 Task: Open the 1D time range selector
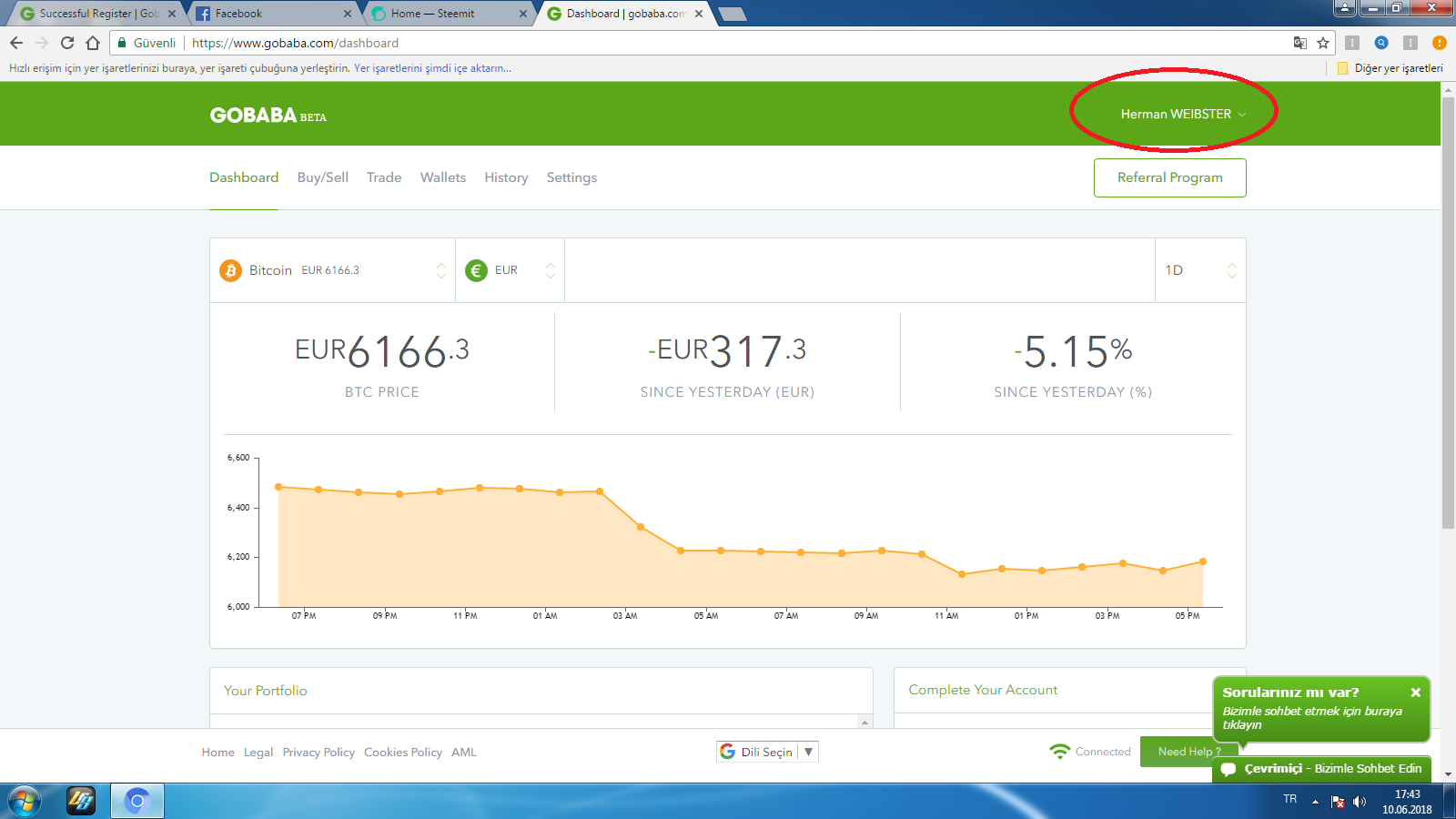click(x=1200, y=270)
